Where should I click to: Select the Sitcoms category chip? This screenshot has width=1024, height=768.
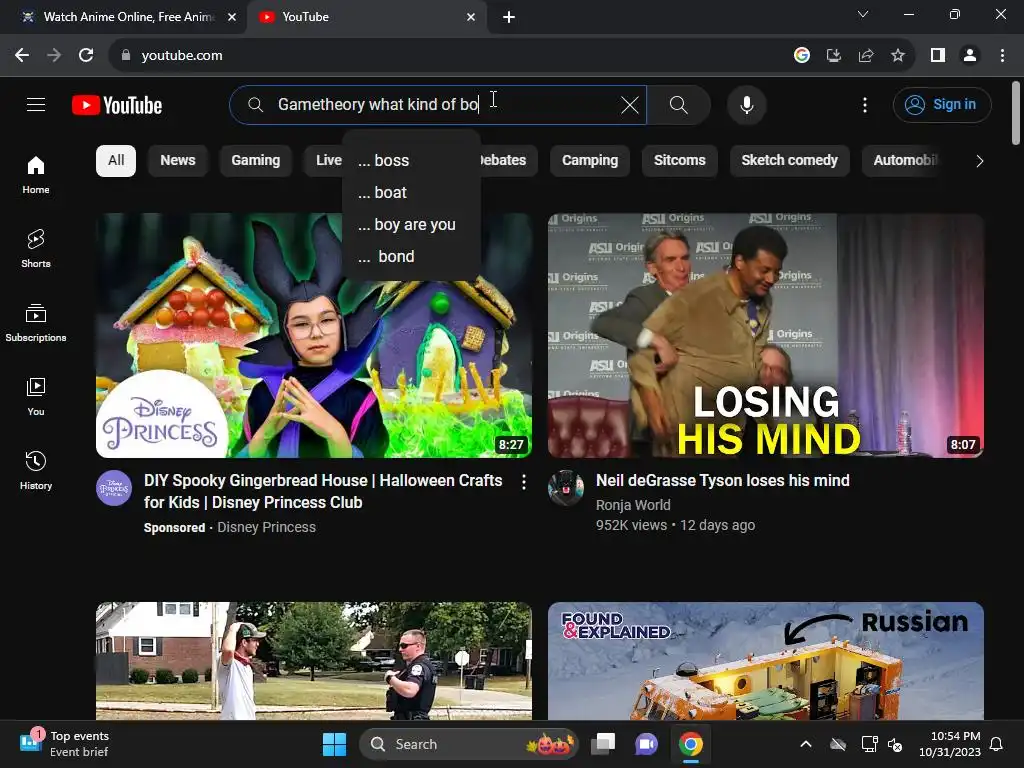680,161
